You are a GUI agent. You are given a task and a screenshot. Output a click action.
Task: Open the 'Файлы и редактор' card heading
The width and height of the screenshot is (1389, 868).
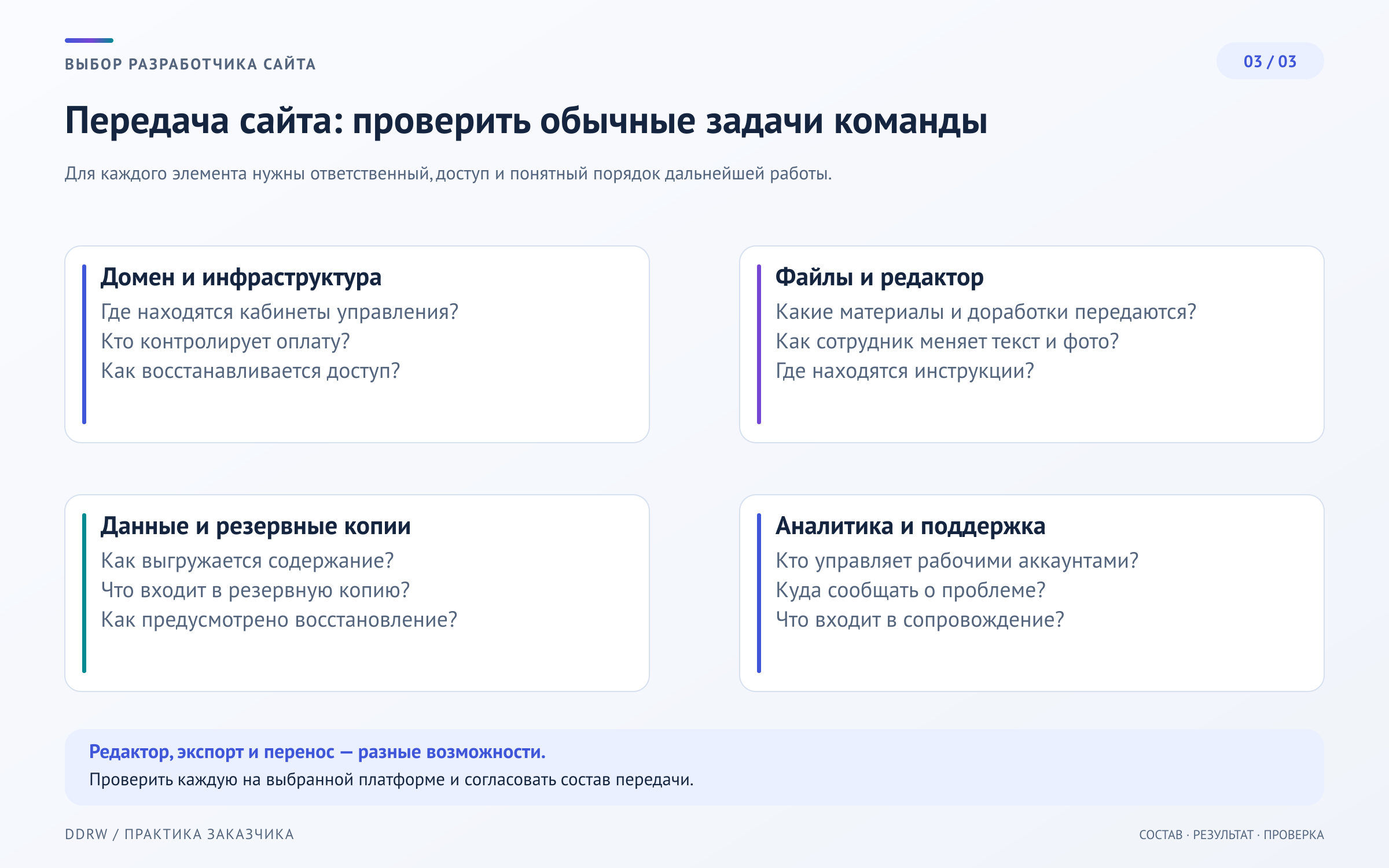point(880,277)
